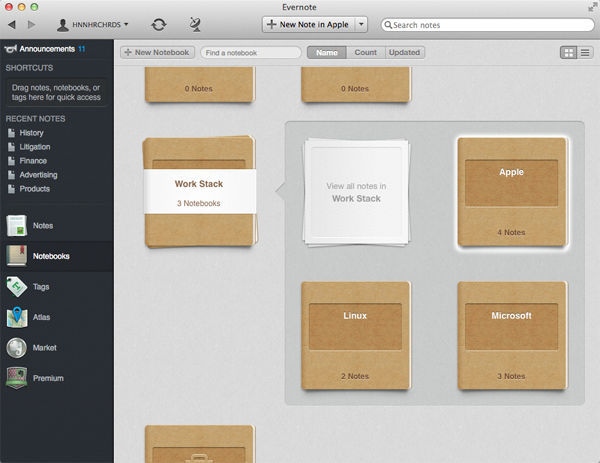
Task: Click View all notes in Work Stack
Action: pos(356,192)
